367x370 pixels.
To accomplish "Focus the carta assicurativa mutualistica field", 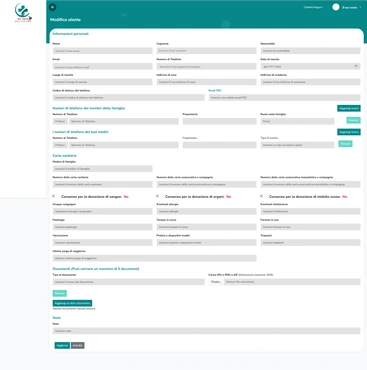I will 310,184.
